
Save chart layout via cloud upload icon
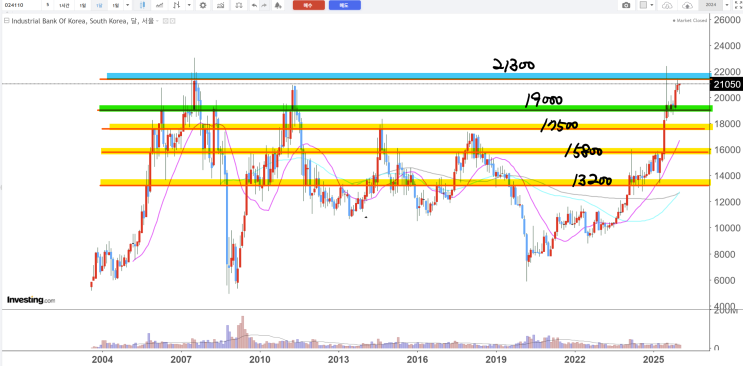687,5
